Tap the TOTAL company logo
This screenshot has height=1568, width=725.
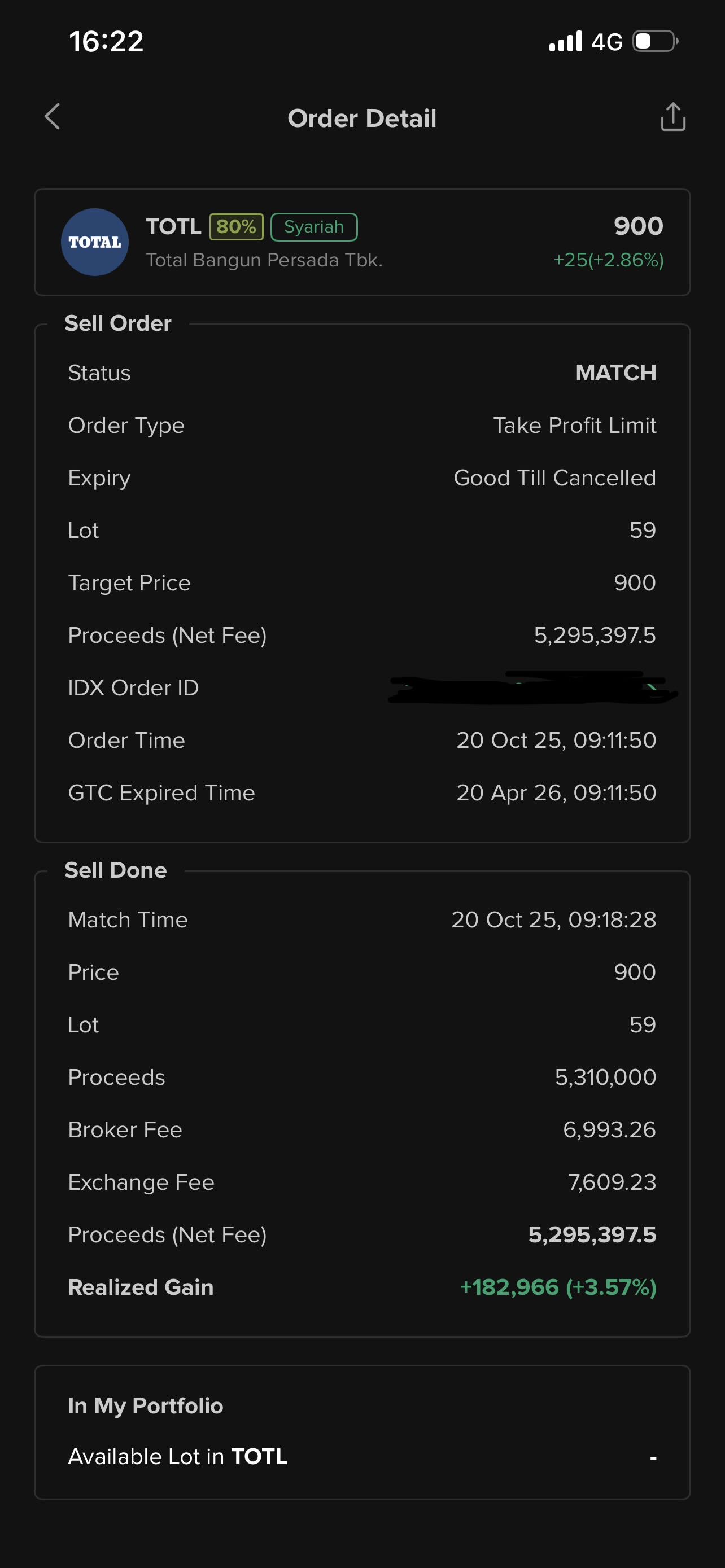coord(95,242)
